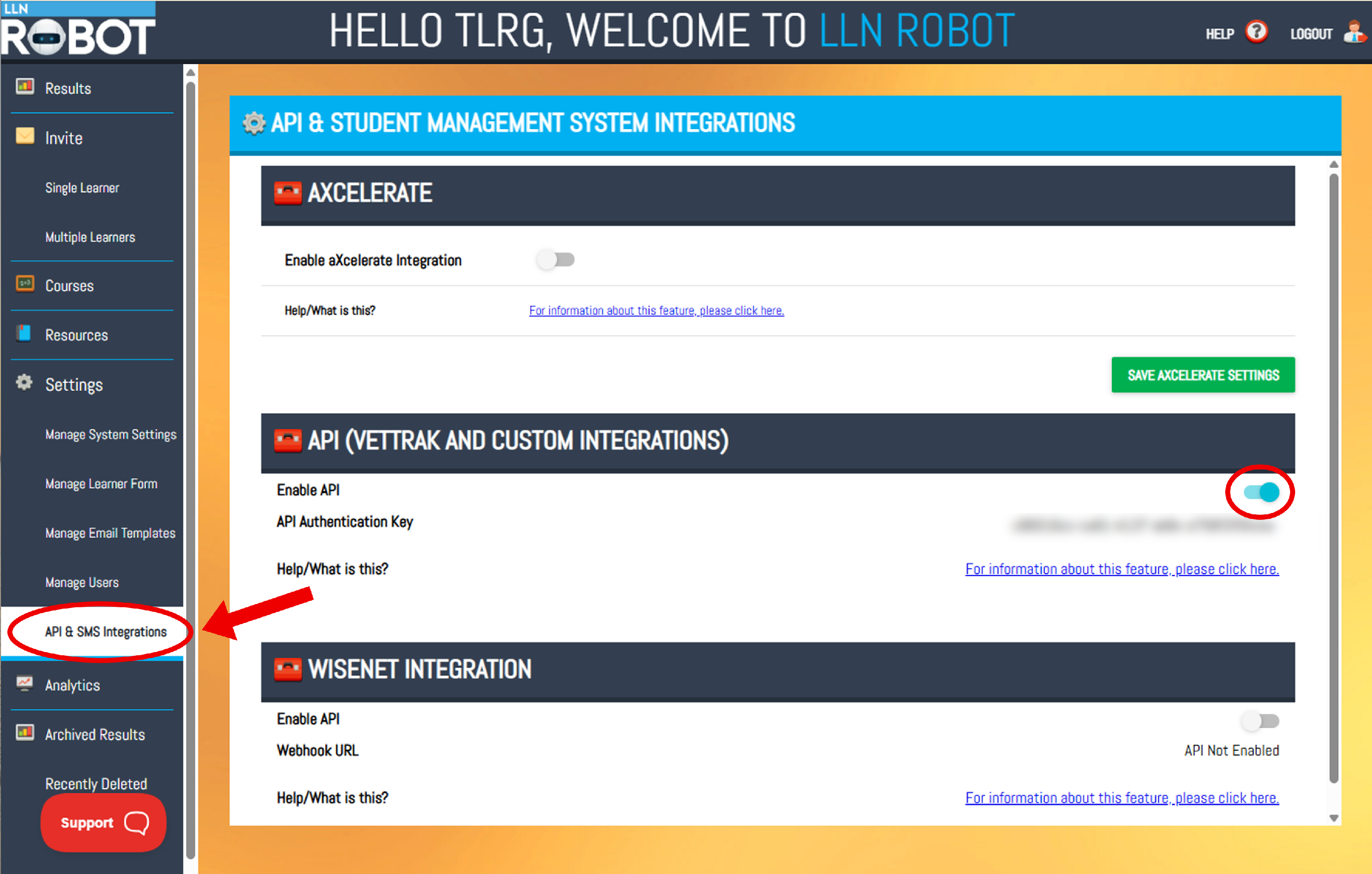Click the Logout user icon
Viewport: 1372px width, 874px height.
pyautogui.click(x=1354, y=32)
